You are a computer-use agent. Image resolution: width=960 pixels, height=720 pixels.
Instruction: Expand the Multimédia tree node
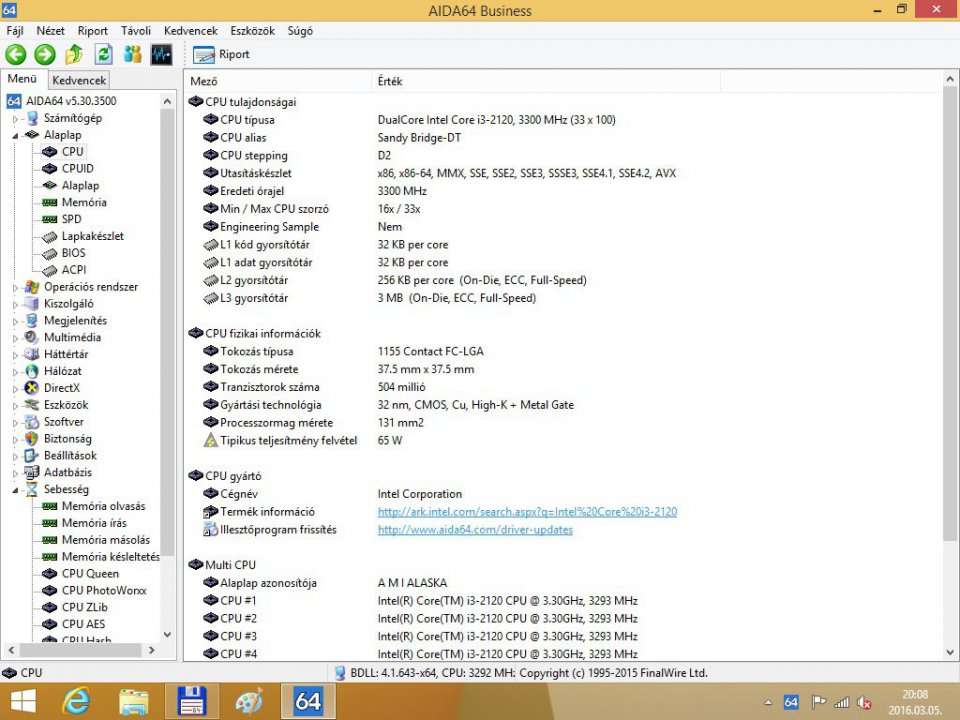(15, 338)
